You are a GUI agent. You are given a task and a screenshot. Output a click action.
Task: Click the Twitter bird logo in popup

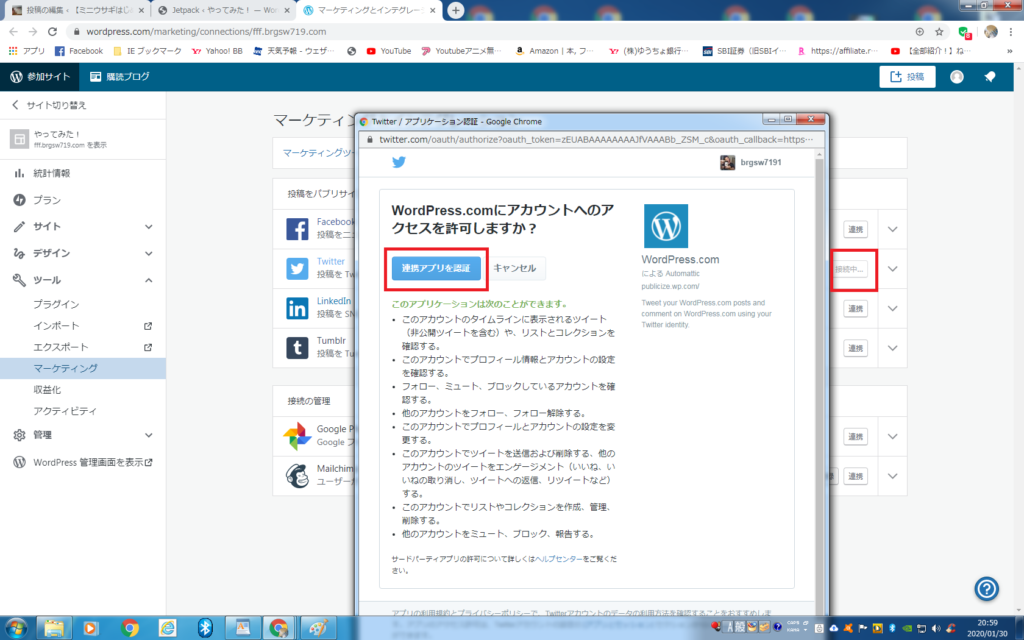pos(399,163)
